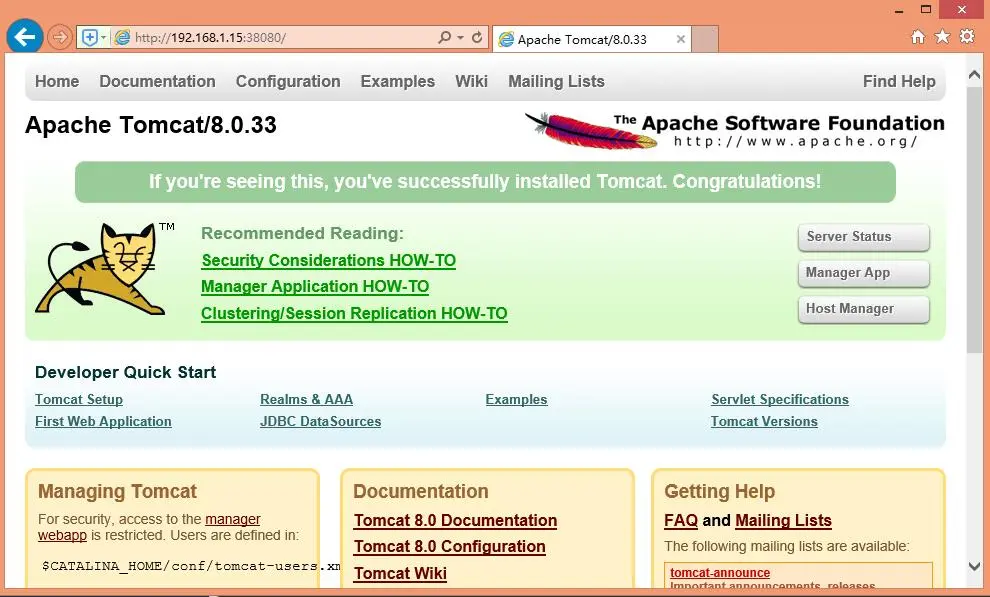Click Find Help in the navigation bar
The width and height of the screenshot is (990, 597).
[x=899, y=81]
